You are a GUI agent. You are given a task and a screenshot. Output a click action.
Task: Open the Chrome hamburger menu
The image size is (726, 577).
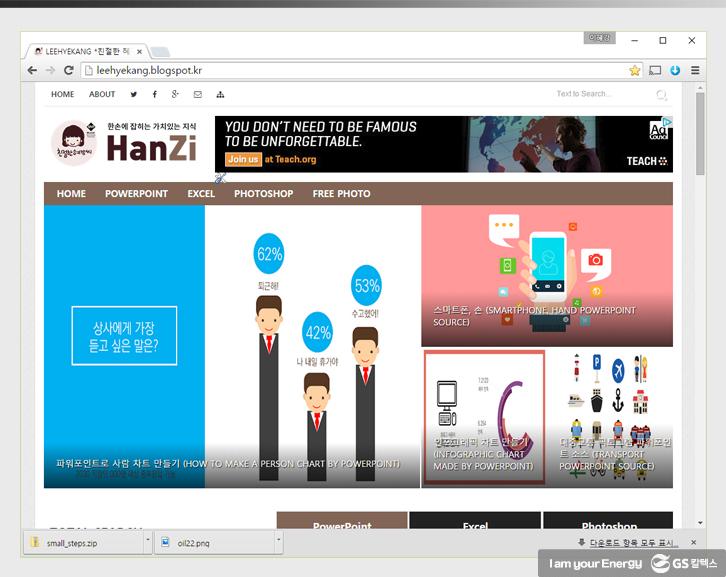[x=695, y=70]
